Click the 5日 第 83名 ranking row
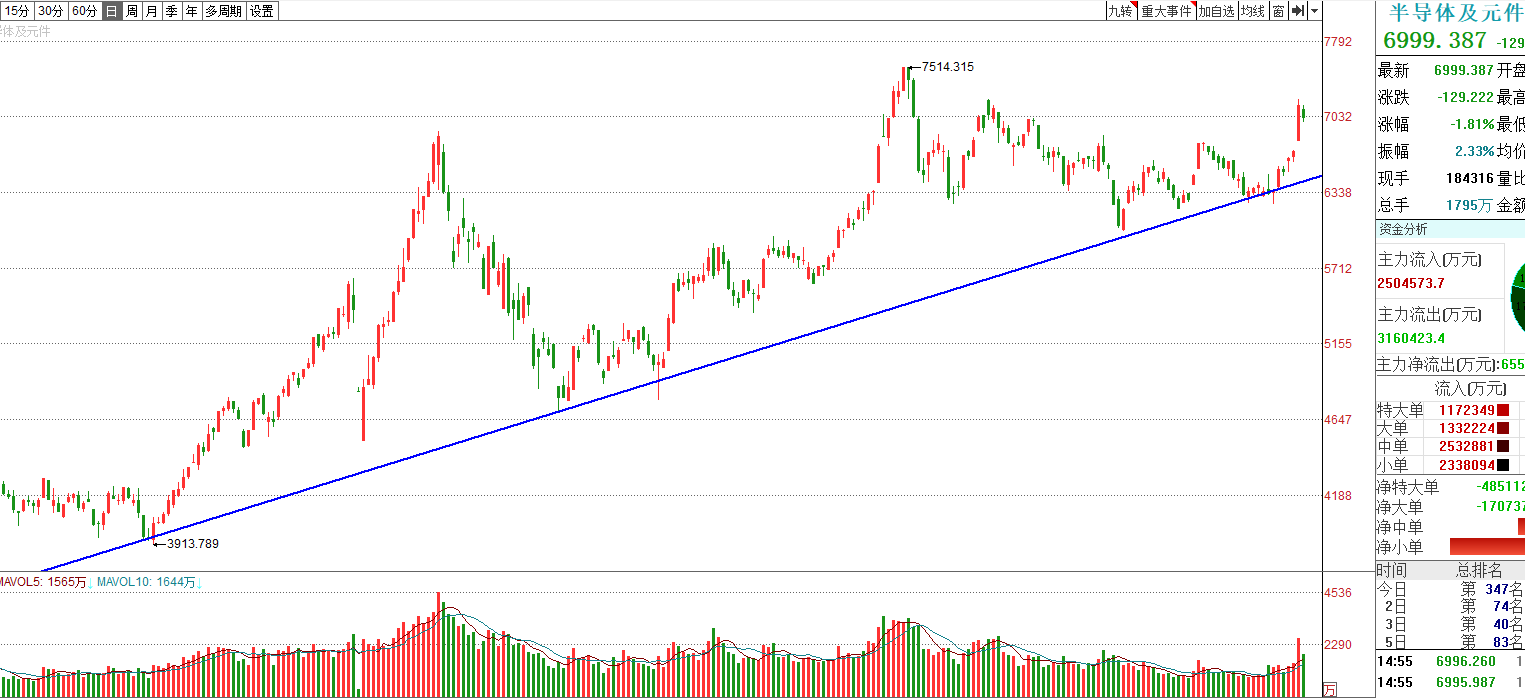The height and width of the screenshot is (698, 1525). click(x=1450, y=642)
